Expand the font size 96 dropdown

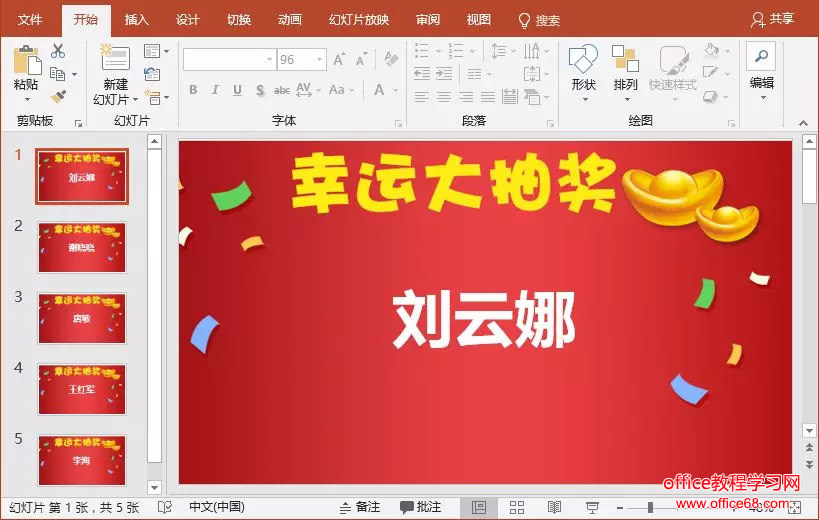click(319, 60)
